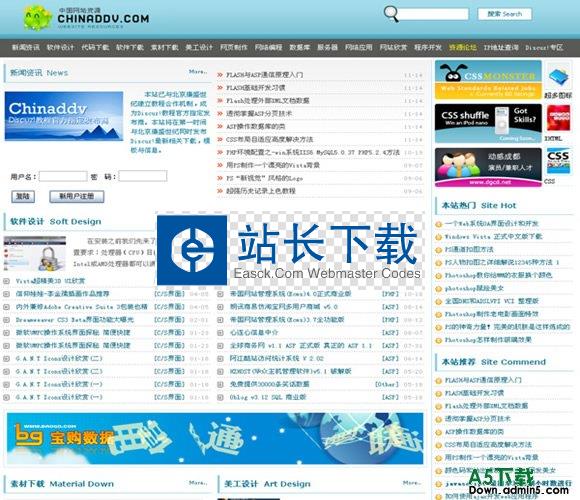This screenshot has width=580, height=500.
Task: Open the 素材下载 nav menu item
Action: [165, 47]
